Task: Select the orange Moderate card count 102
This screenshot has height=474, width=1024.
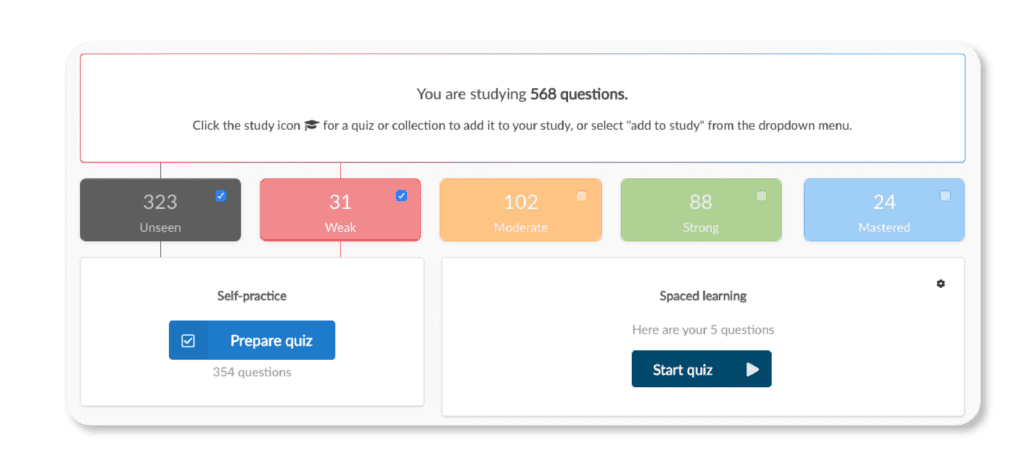Action: 520,202
